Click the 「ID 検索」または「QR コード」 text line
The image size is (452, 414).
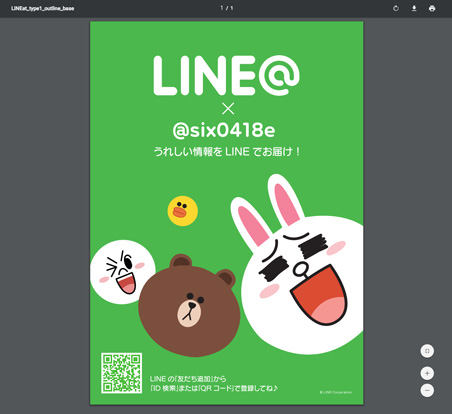click(214, 388)
